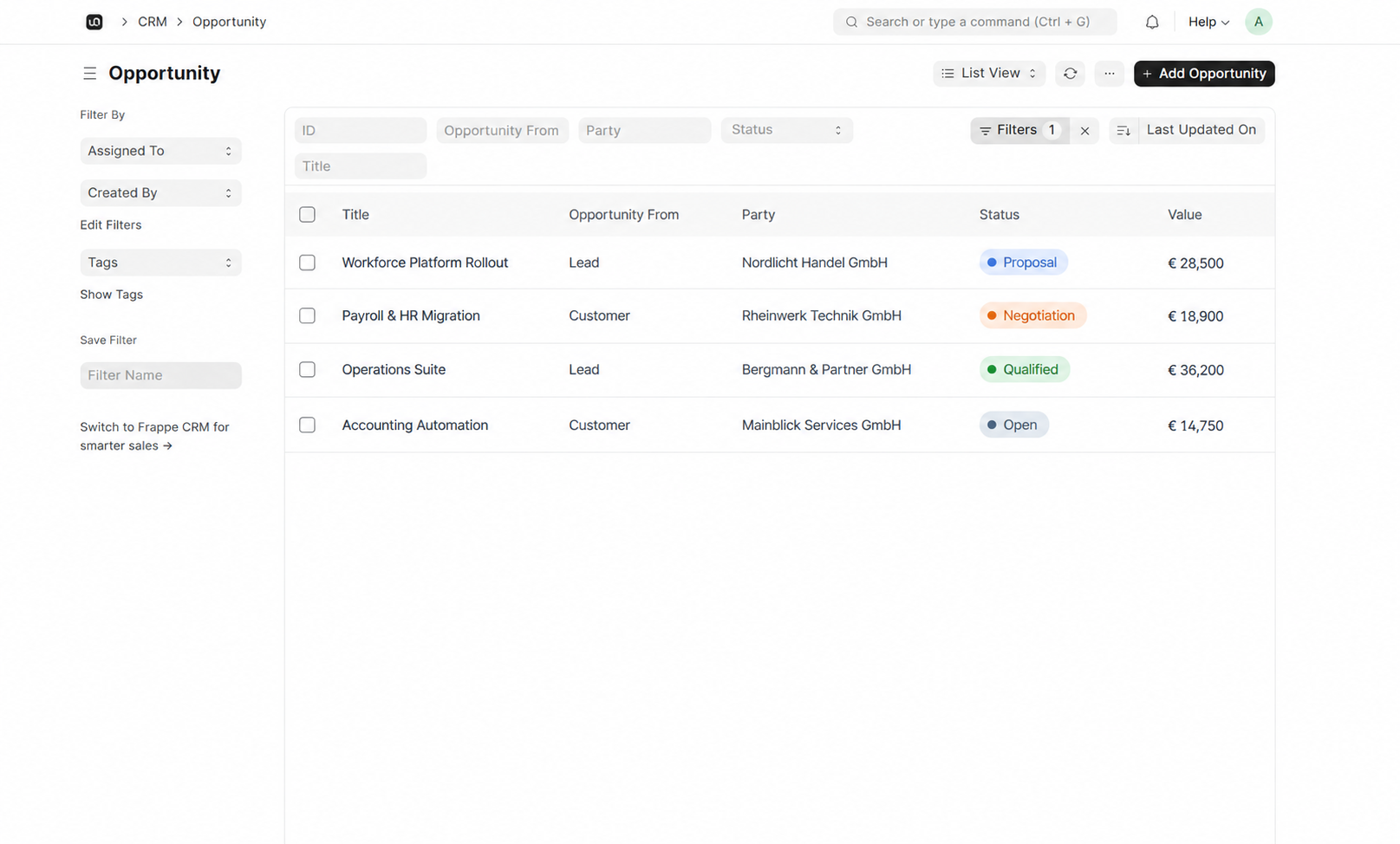
Task: Expand the Assigned To filter dropdown
Action: [160, 151]
